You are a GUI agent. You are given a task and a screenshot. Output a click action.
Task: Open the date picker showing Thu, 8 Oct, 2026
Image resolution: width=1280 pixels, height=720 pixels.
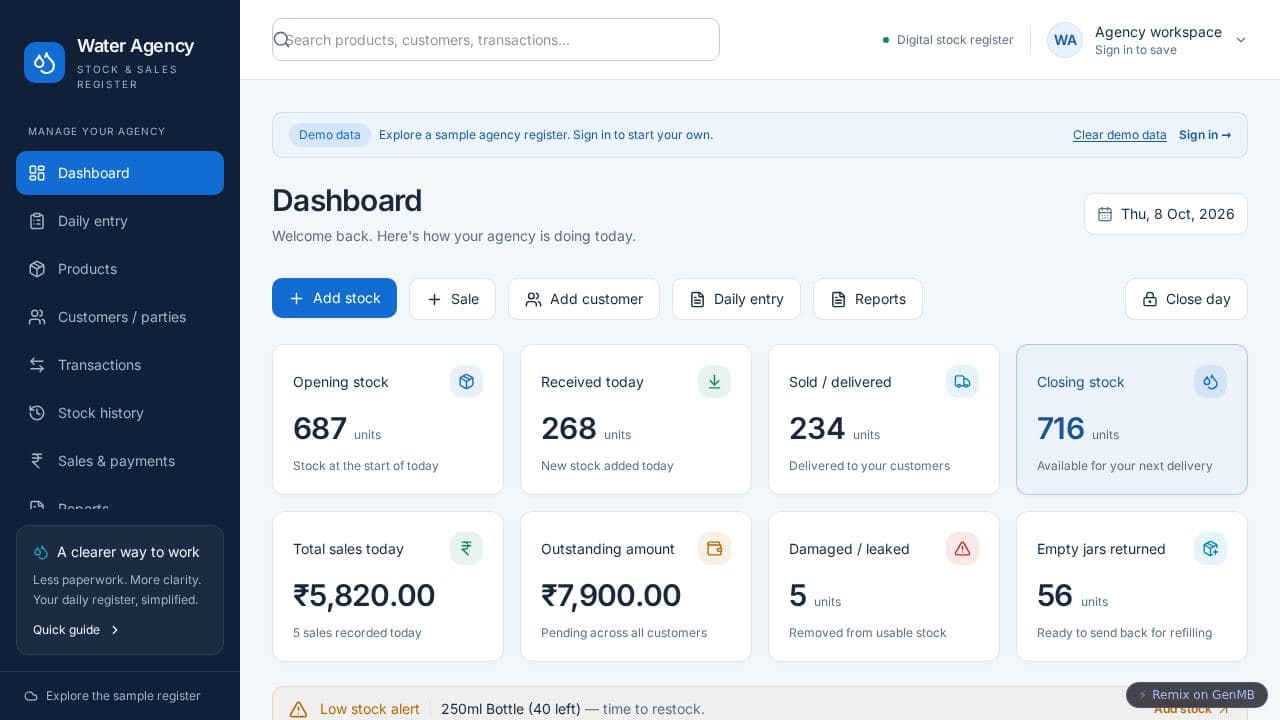1166,214
